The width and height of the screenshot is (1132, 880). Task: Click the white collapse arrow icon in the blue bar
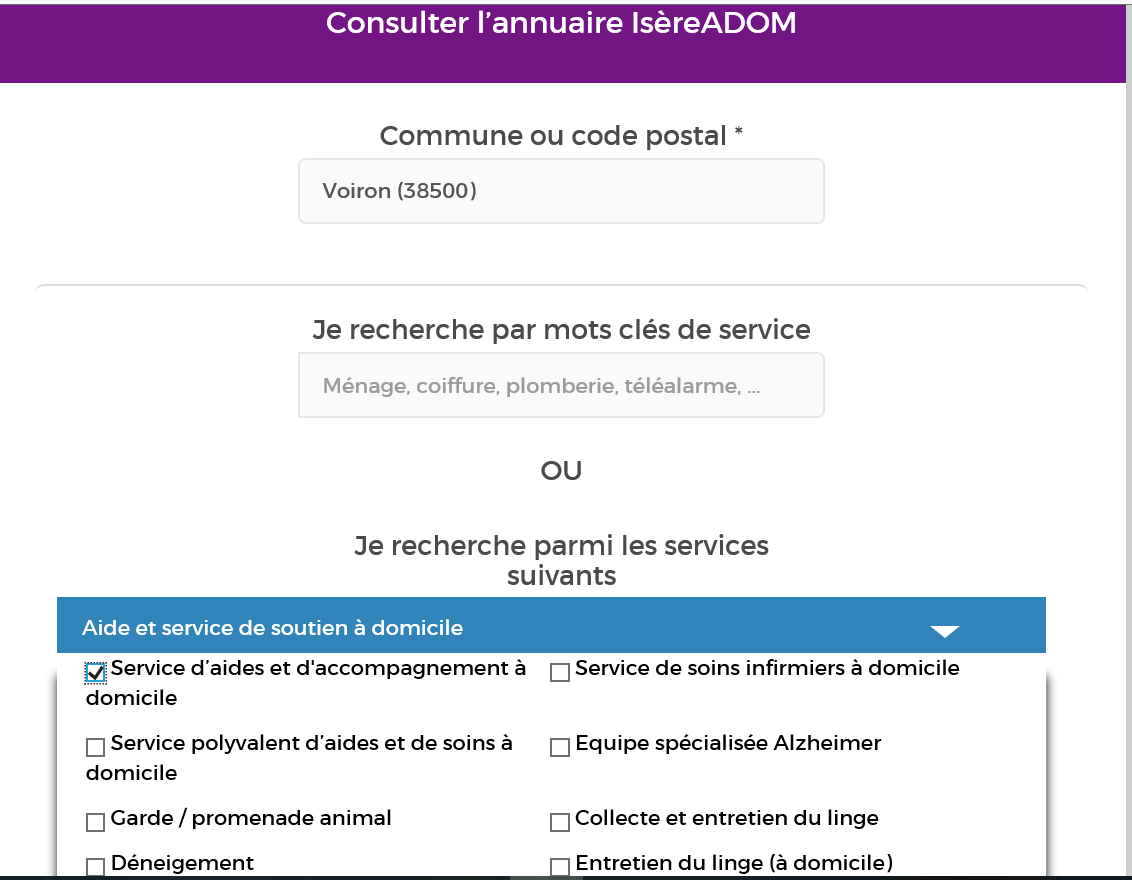[x=944, y=632]
